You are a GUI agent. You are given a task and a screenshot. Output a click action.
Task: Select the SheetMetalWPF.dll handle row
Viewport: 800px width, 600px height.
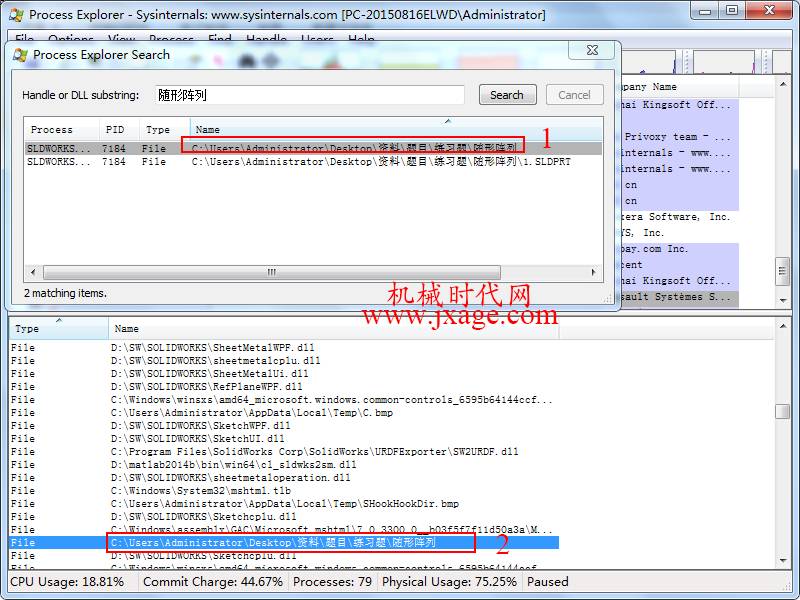pos(284,347)
